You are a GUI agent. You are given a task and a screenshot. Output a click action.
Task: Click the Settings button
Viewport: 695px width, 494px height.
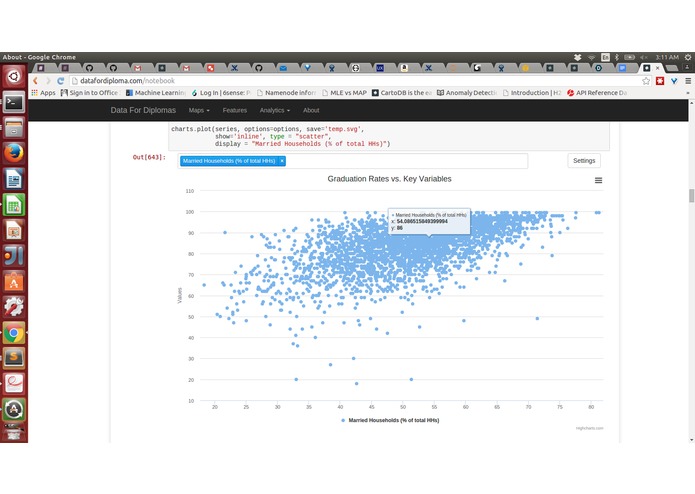pyautogui.click(x=584, y=160)
